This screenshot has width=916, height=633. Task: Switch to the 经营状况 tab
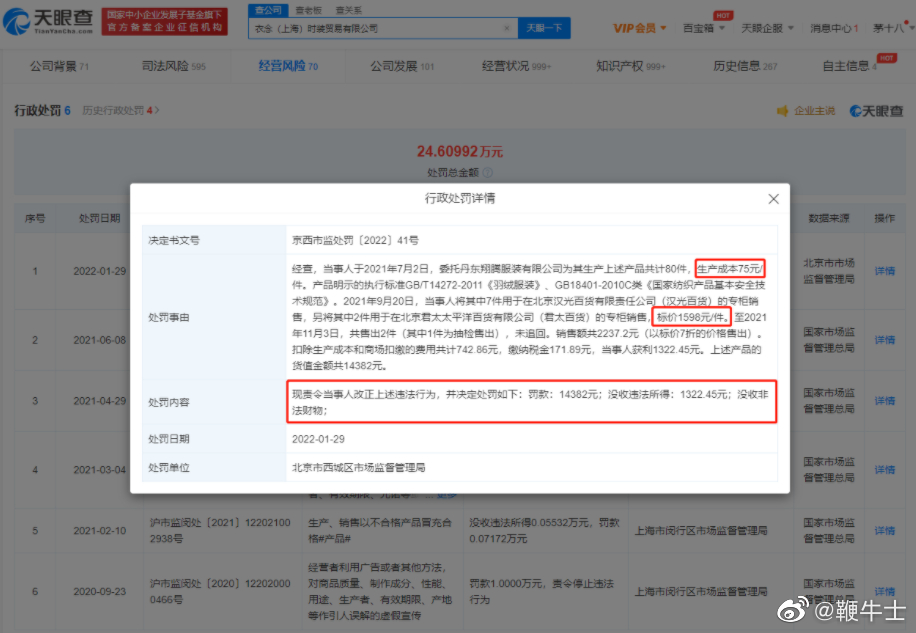pos(516,66)
